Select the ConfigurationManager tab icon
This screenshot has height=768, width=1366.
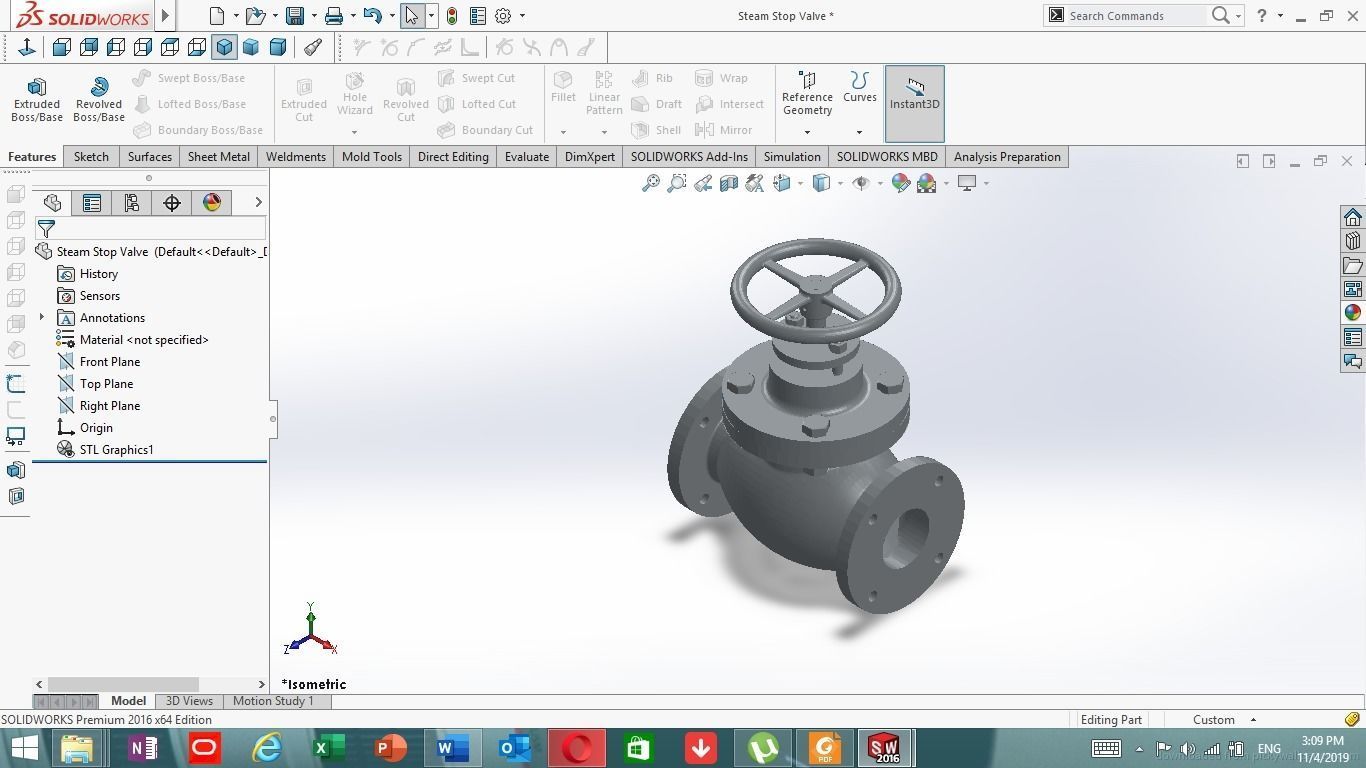tap(132, 203)
